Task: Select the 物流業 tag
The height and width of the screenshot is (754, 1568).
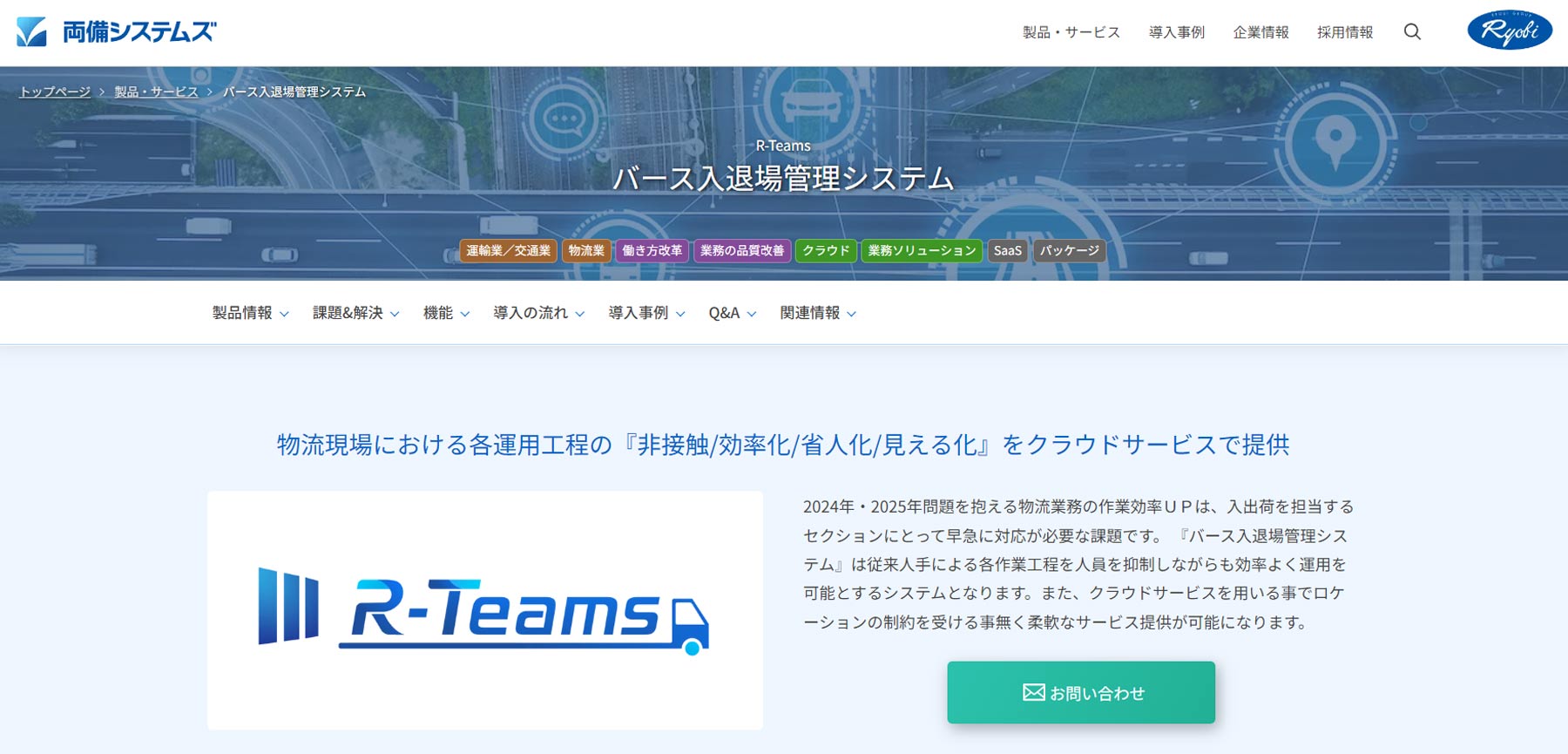Action: (x=586, y=251)
